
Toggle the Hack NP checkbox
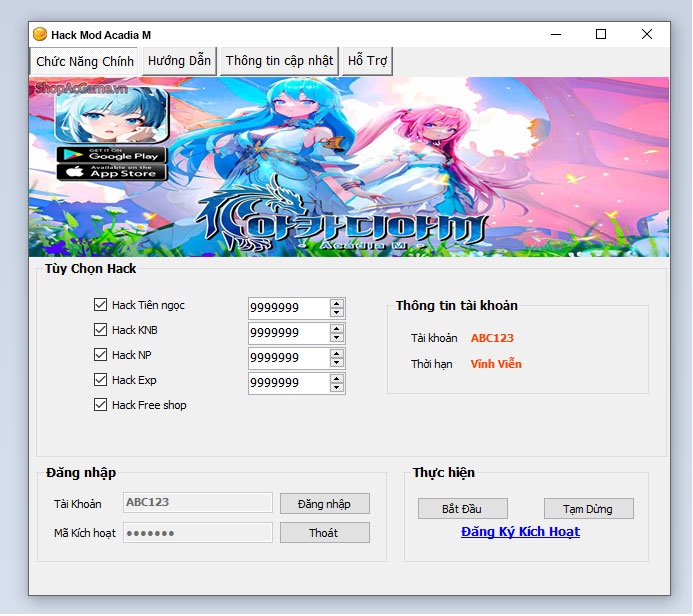click(100, 354)
